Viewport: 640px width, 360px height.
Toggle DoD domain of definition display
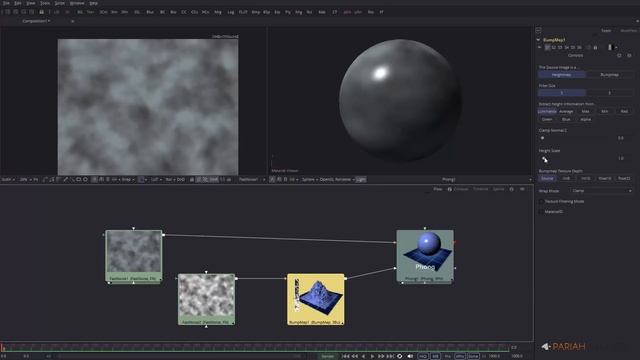(181, 180)
